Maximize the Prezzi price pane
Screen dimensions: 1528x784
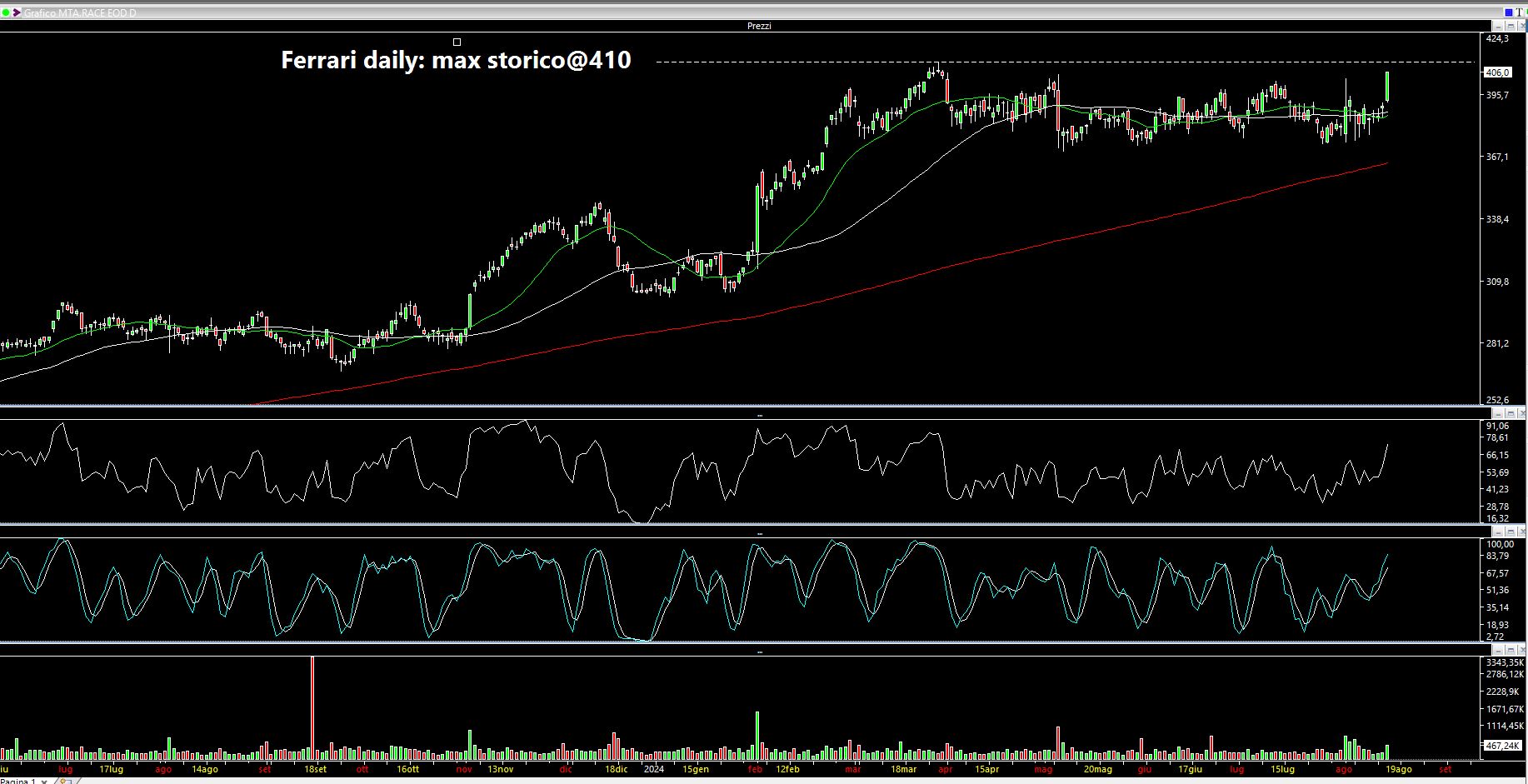(x=1510, y=26)
